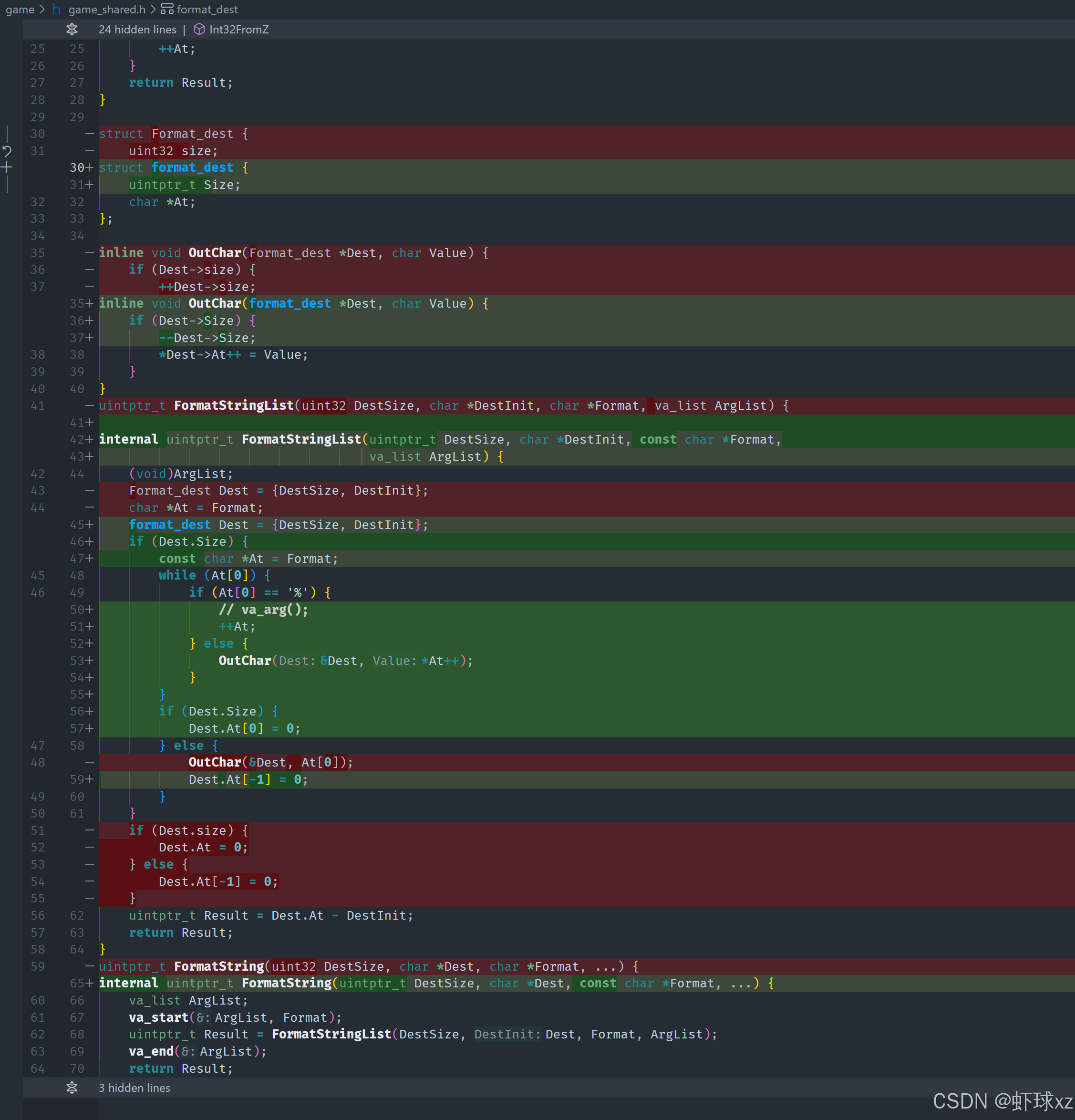Click the 'DestInit:' inlay hint in FormatStringList call

(x=507, y=1035)
